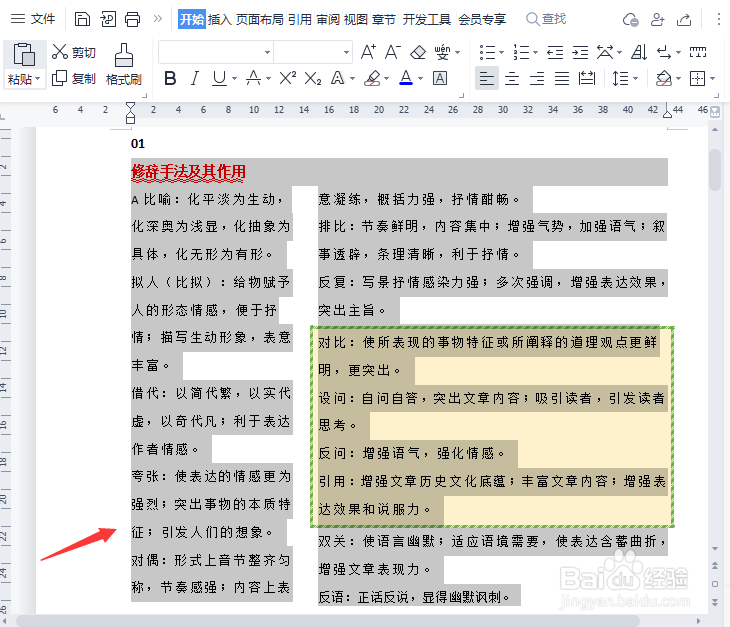Toggle Bold formatting
730x627 pixels.
[170, 78]
